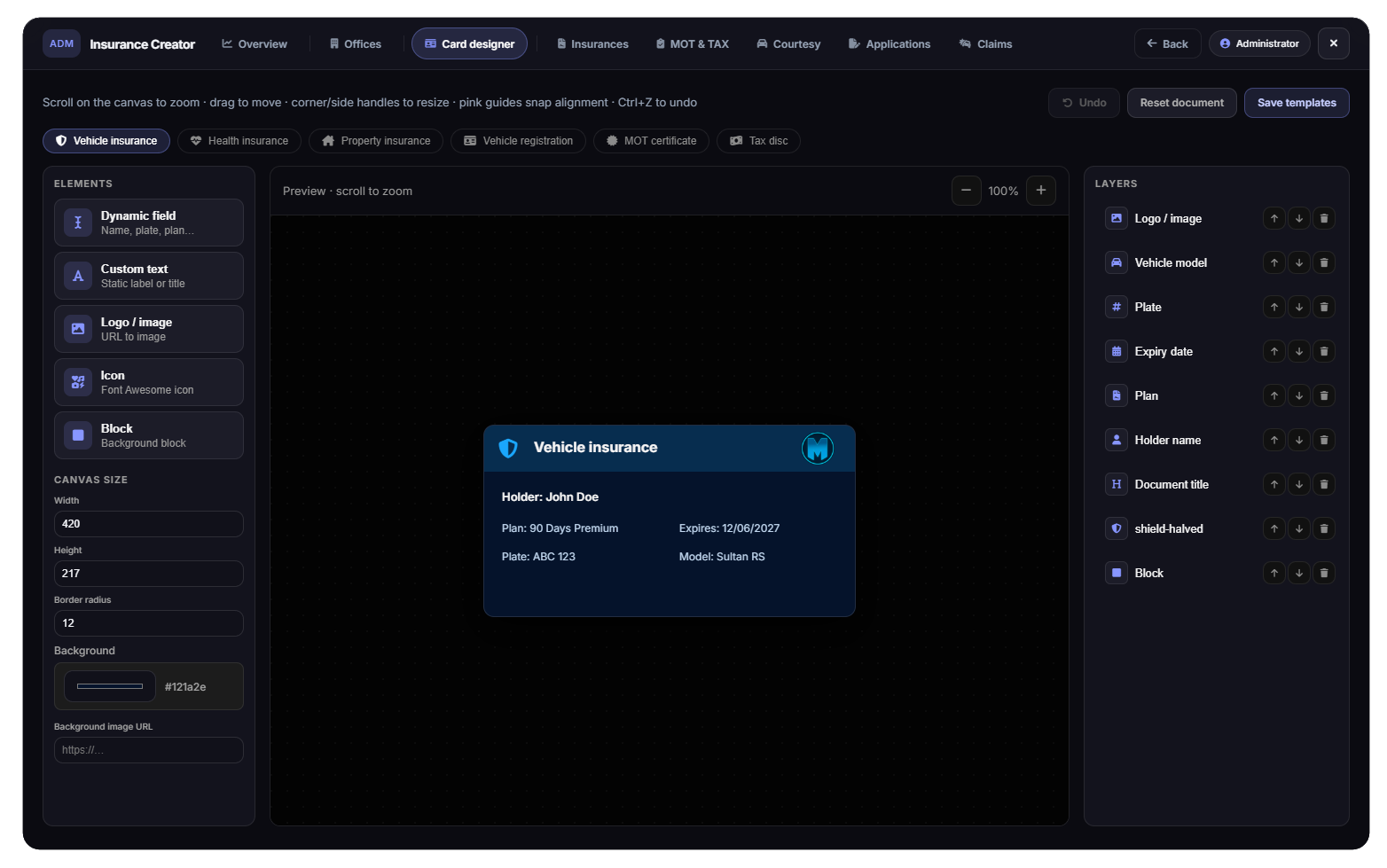Zoom in canvas with plus button

click(x=1041, y=191)
